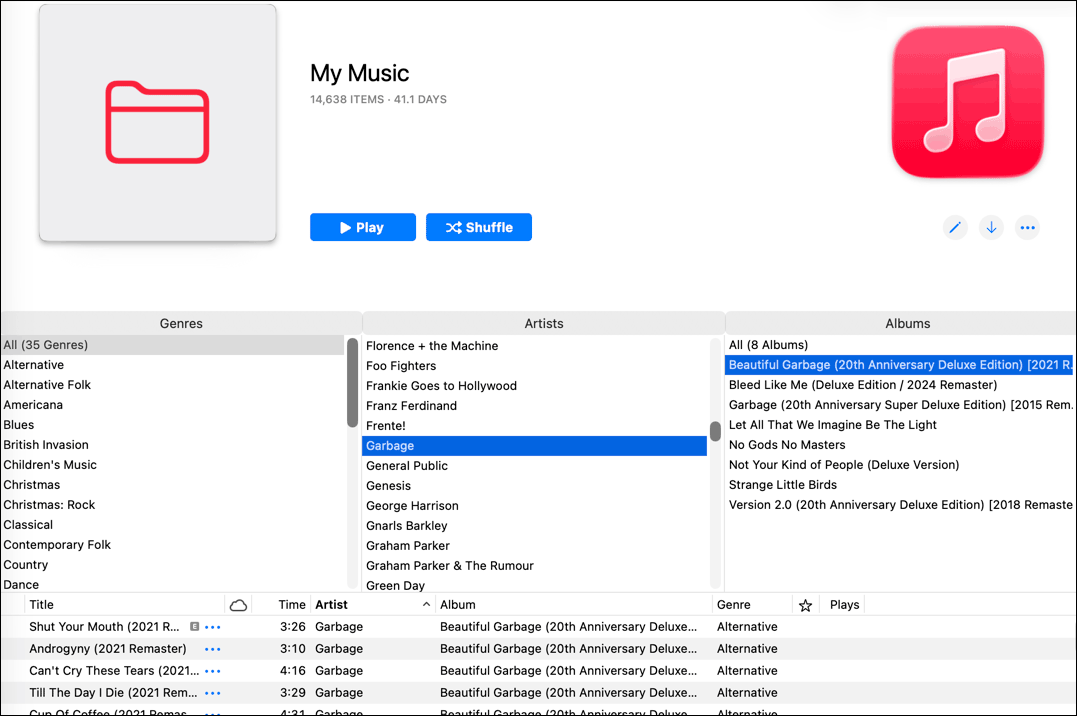Select Foo Fighters in the Artists list
Screen dimensions: 1077x716
[x=401, y=365]
